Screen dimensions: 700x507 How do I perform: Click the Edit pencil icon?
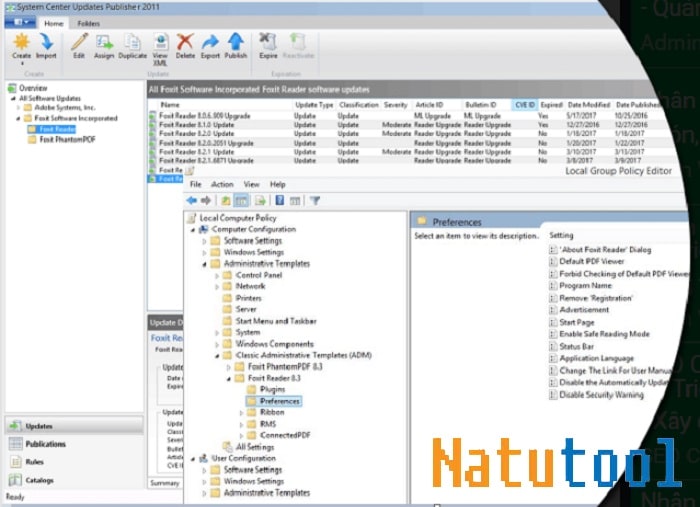coord(79,45)
